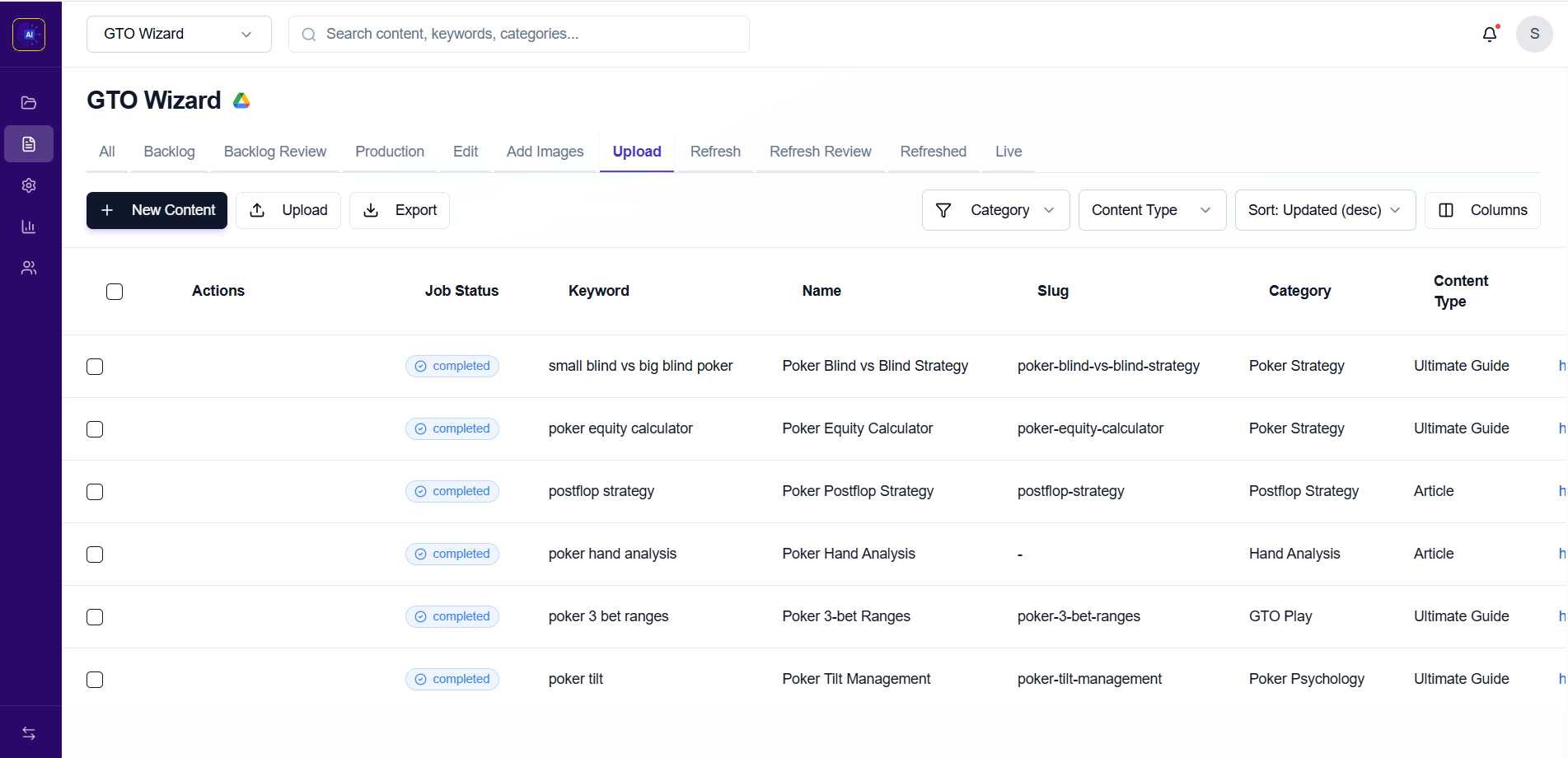Image resolution: width=1568 pixels, height=758 pixels.
Task: Open the Content Type filter dropdown
Action: click(1151, 210)
